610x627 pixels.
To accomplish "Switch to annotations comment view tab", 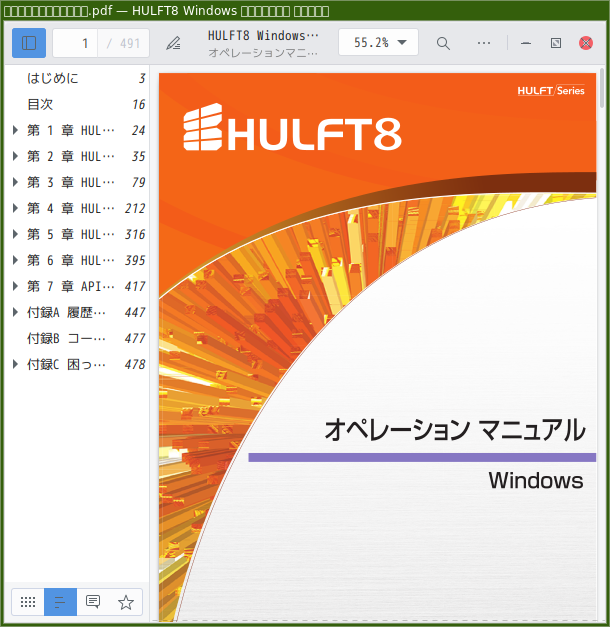I will pyautogui.click(x=93, y=602).
